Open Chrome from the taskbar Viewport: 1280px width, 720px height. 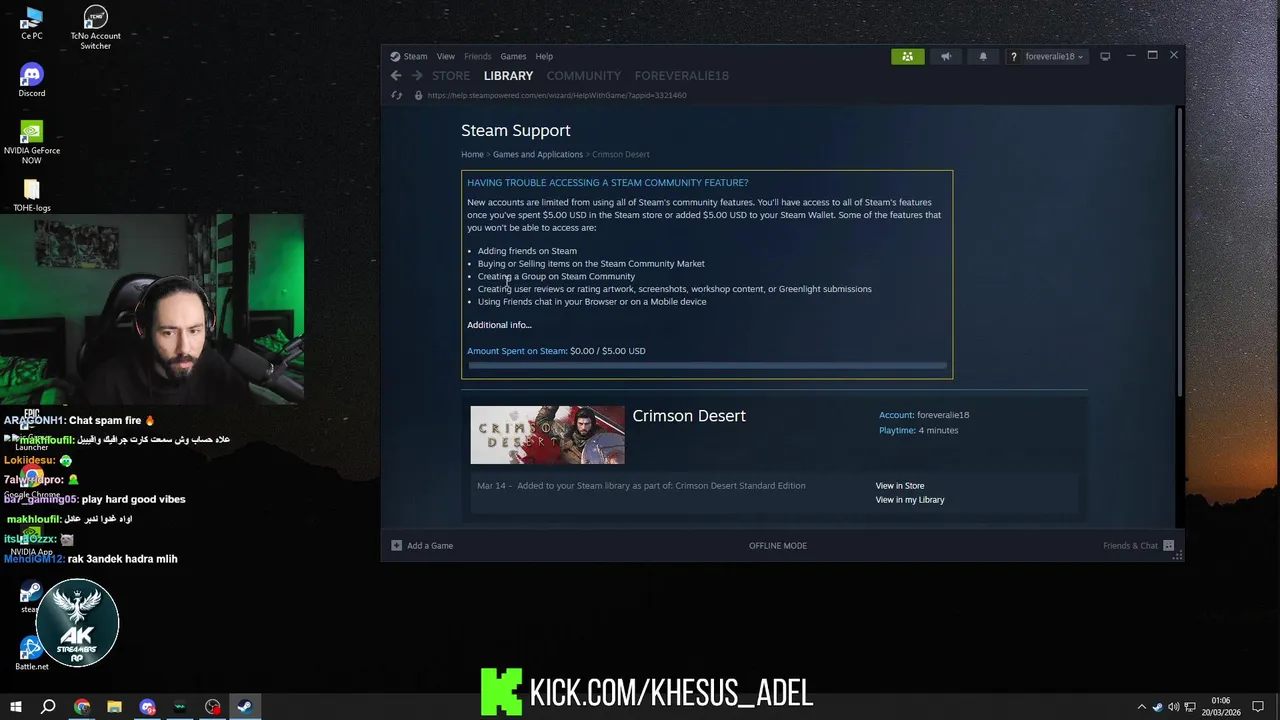tap(82, 707)
